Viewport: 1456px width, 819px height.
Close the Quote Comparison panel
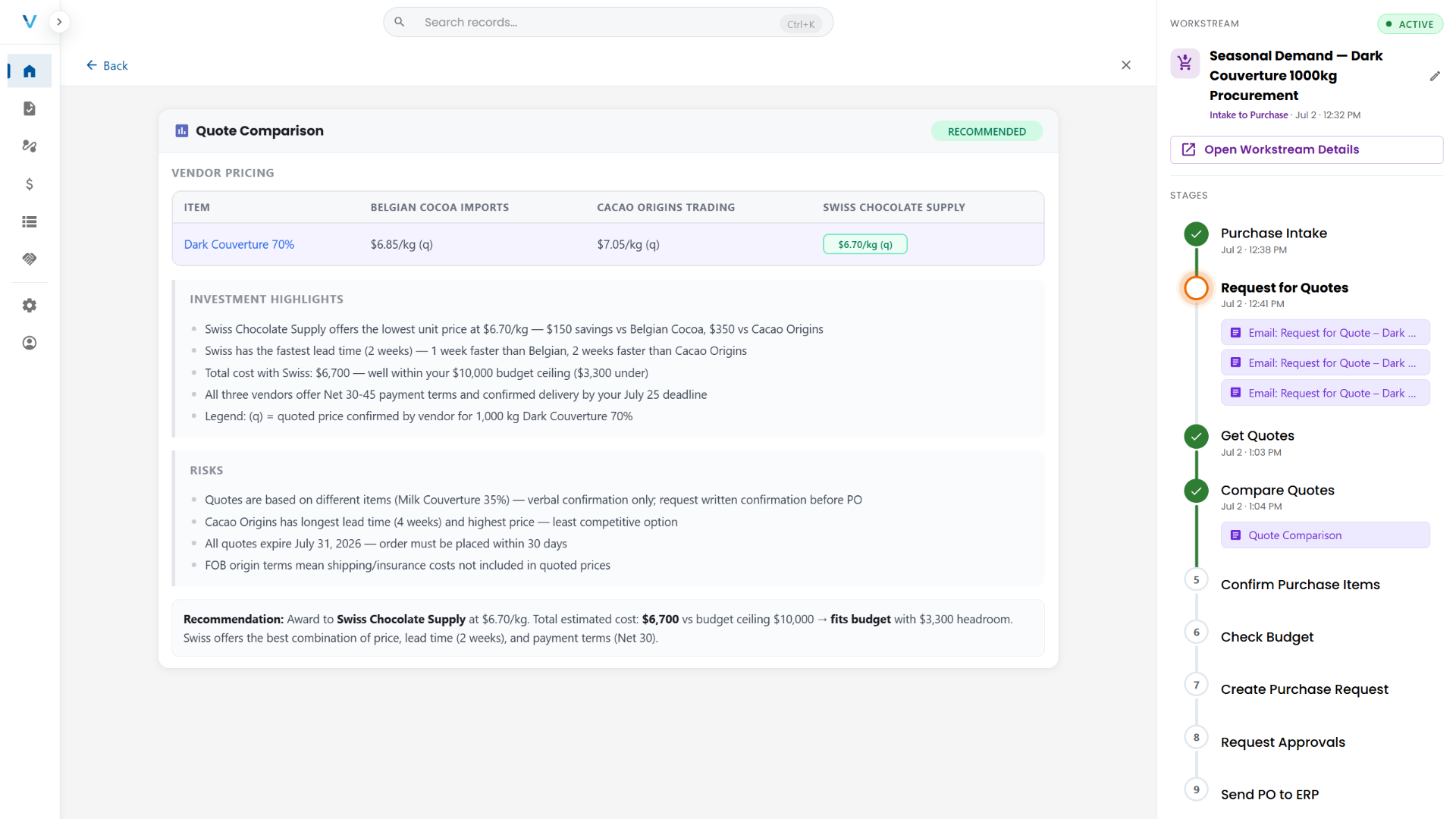tap(1125, 65)
